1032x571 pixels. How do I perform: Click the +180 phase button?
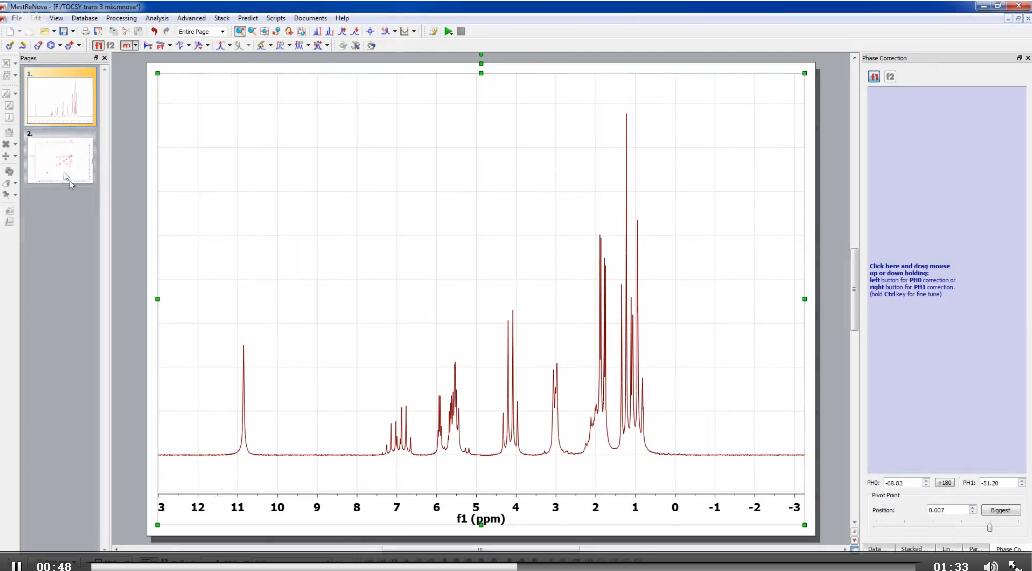tap(945, 483)
